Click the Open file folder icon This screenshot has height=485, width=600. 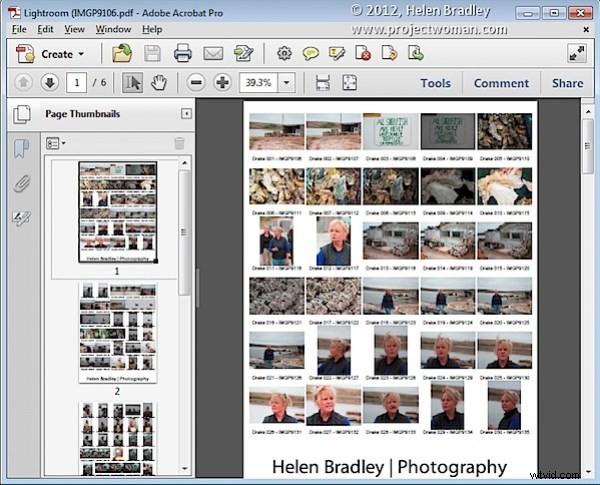(122, 53)
